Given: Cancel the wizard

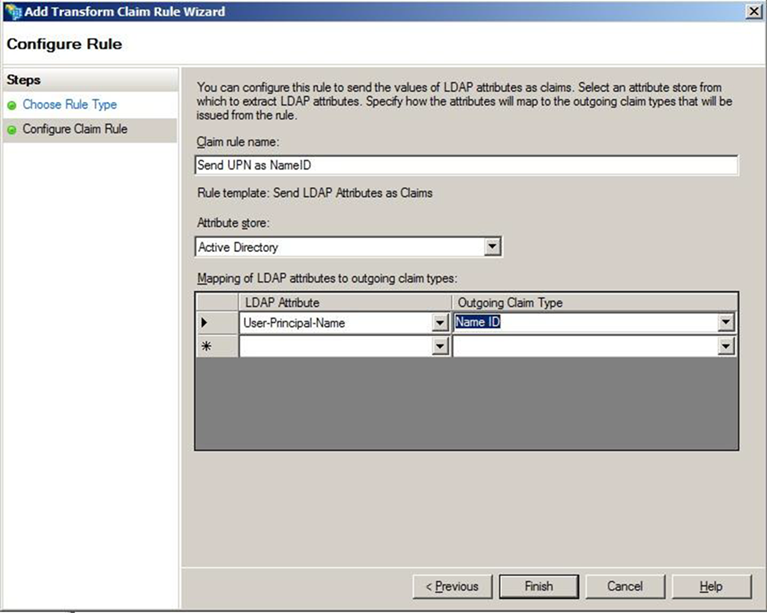Looking at the screenshot, I should (x=625, y=586).
